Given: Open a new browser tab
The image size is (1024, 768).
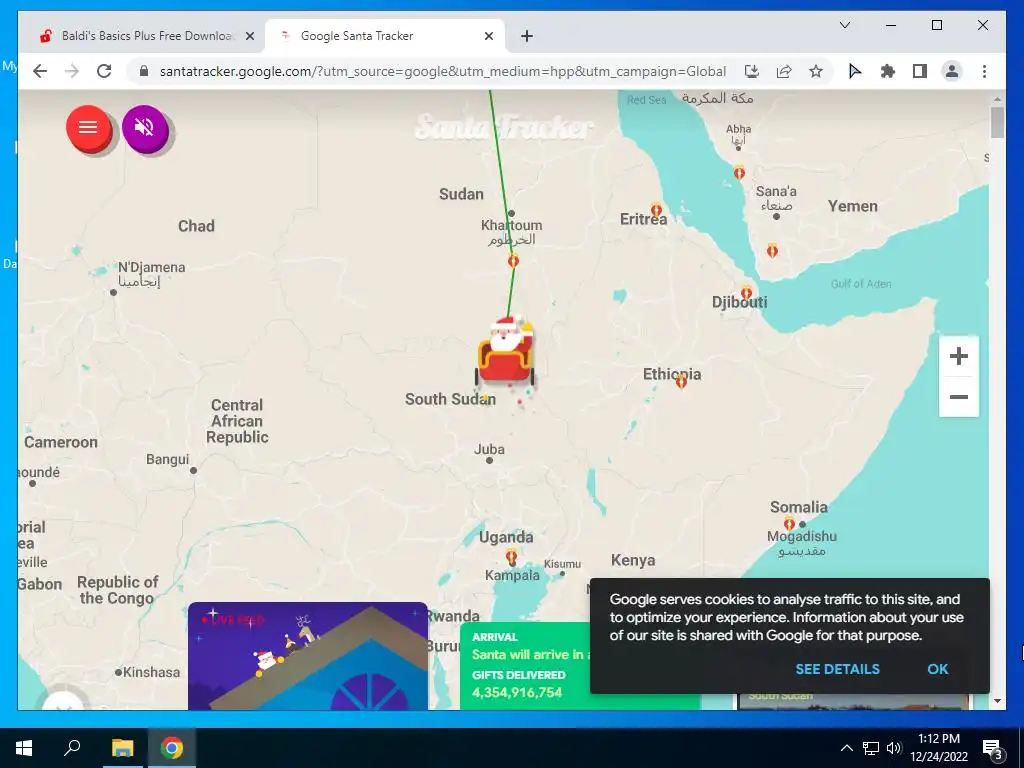Looking at the screenshot, I should coord(527,36).
